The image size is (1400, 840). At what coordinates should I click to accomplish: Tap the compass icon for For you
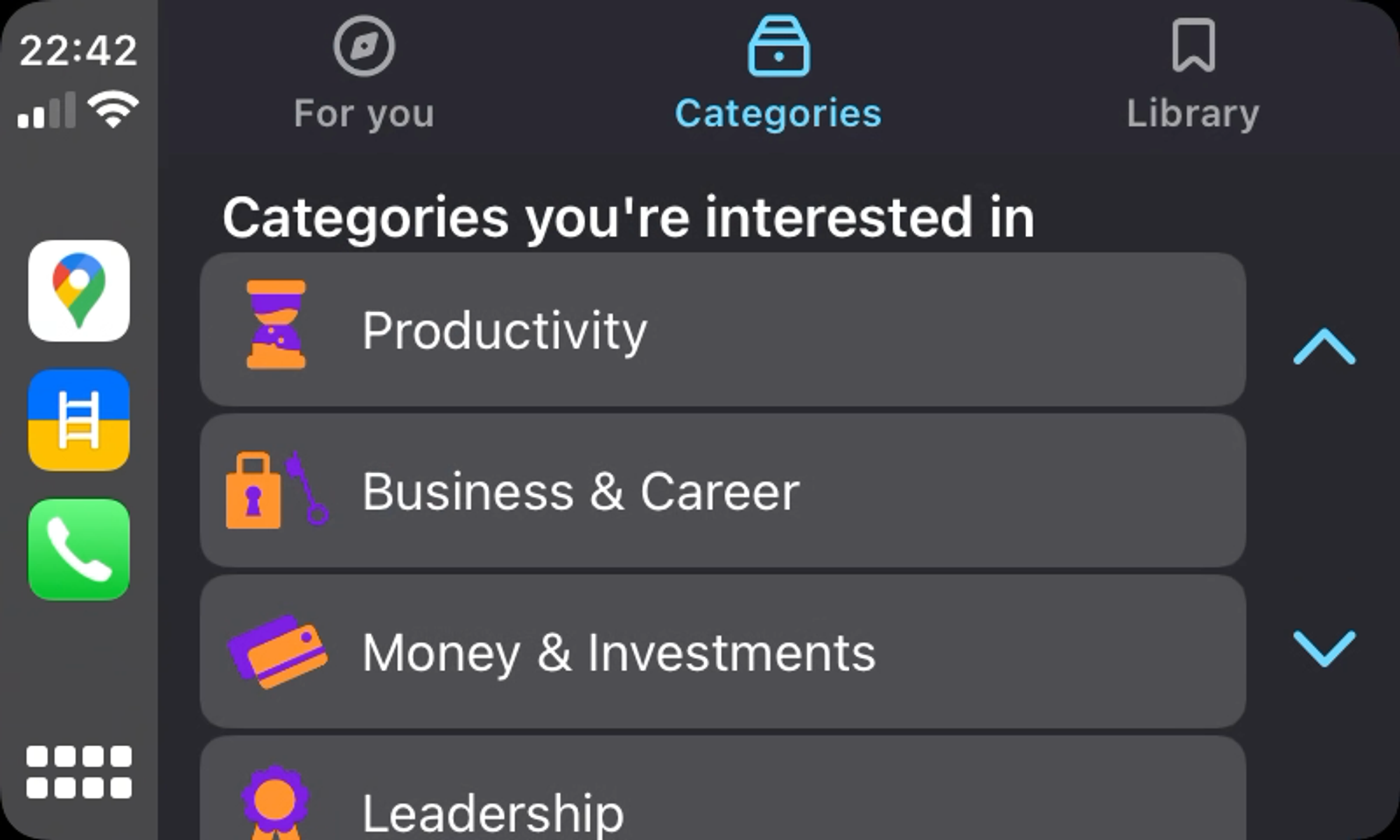[x=364, y=46]
